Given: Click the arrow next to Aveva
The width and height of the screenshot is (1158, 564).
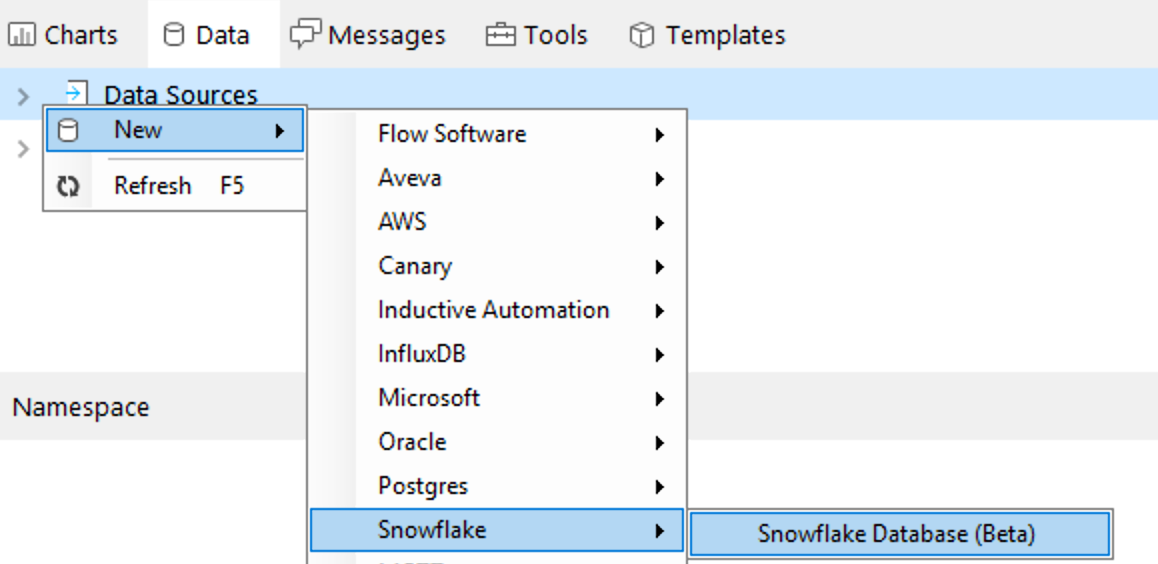Looking at the screenshot, I should pyautogui.click(x=659, y=179).
